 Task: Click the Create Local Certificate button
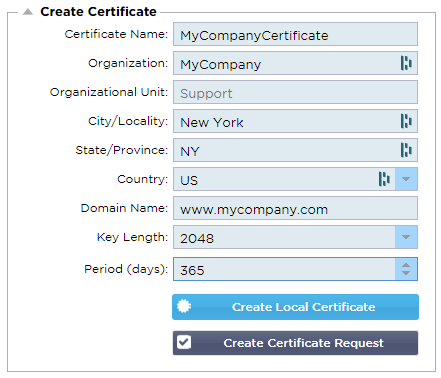point(295,307)
